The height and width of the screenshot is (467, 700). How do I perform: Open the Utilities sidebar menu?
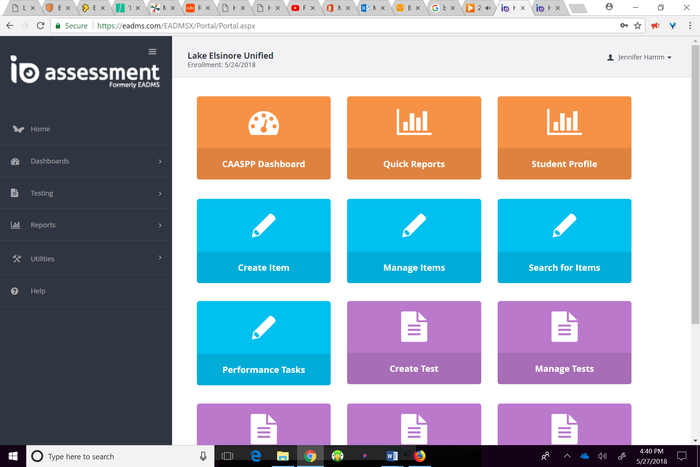(x=86, y=259)
